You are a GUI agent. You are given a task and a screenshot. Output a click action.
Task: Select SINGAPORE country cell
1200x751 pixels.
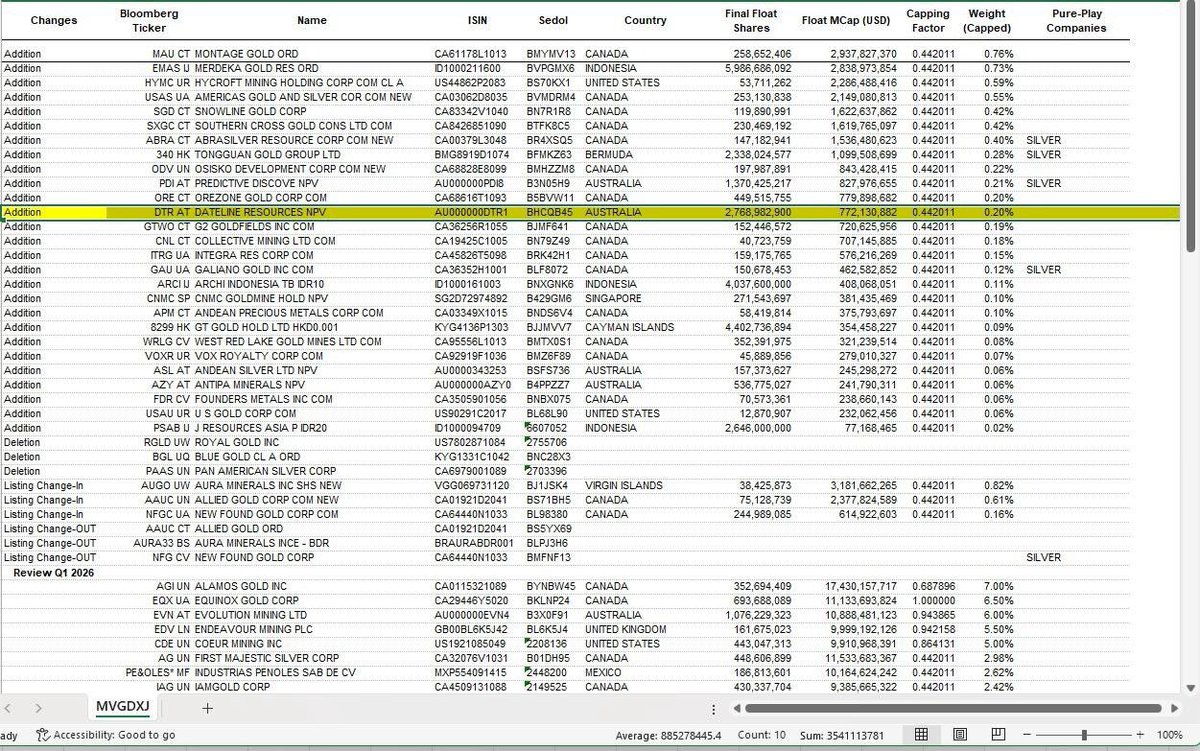click(x=614, y=298)
